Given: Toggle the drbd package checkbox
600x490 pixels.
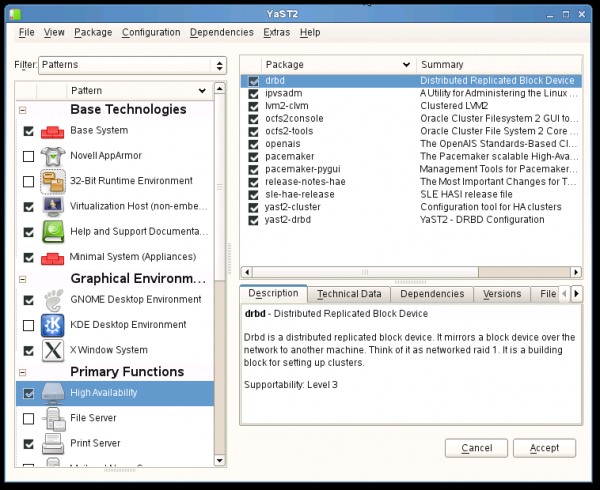Looking at the screenshot, I should [253, 81].
